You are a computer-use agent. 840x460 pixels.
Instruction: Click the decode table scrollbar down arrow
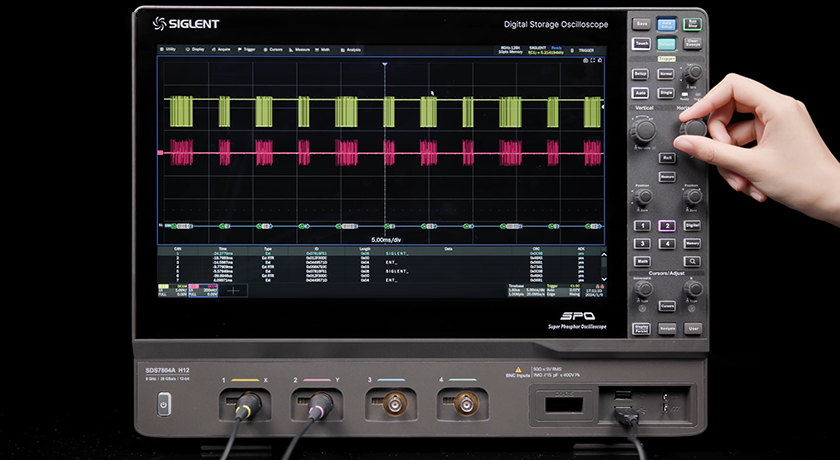[x=602, y=279]
